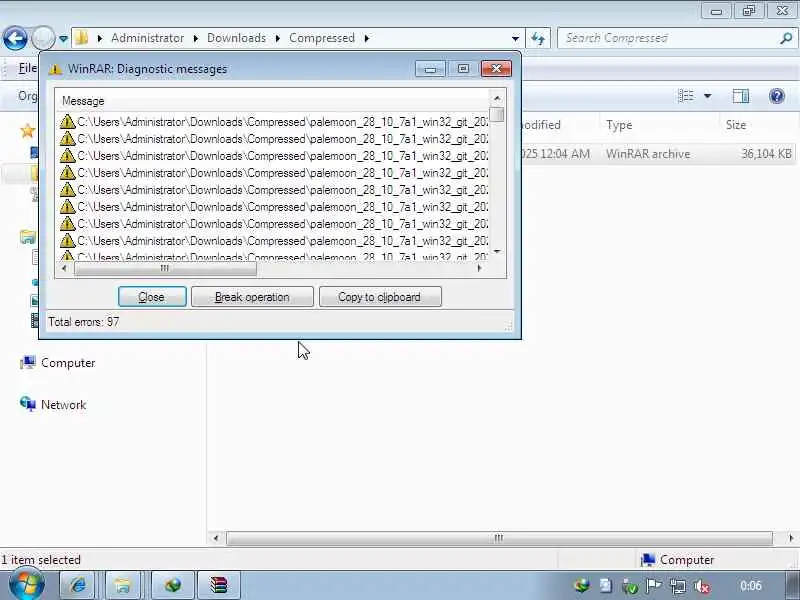Open Internet Explorer from the taskbar

pyautogui.click(x=78, y=585)
